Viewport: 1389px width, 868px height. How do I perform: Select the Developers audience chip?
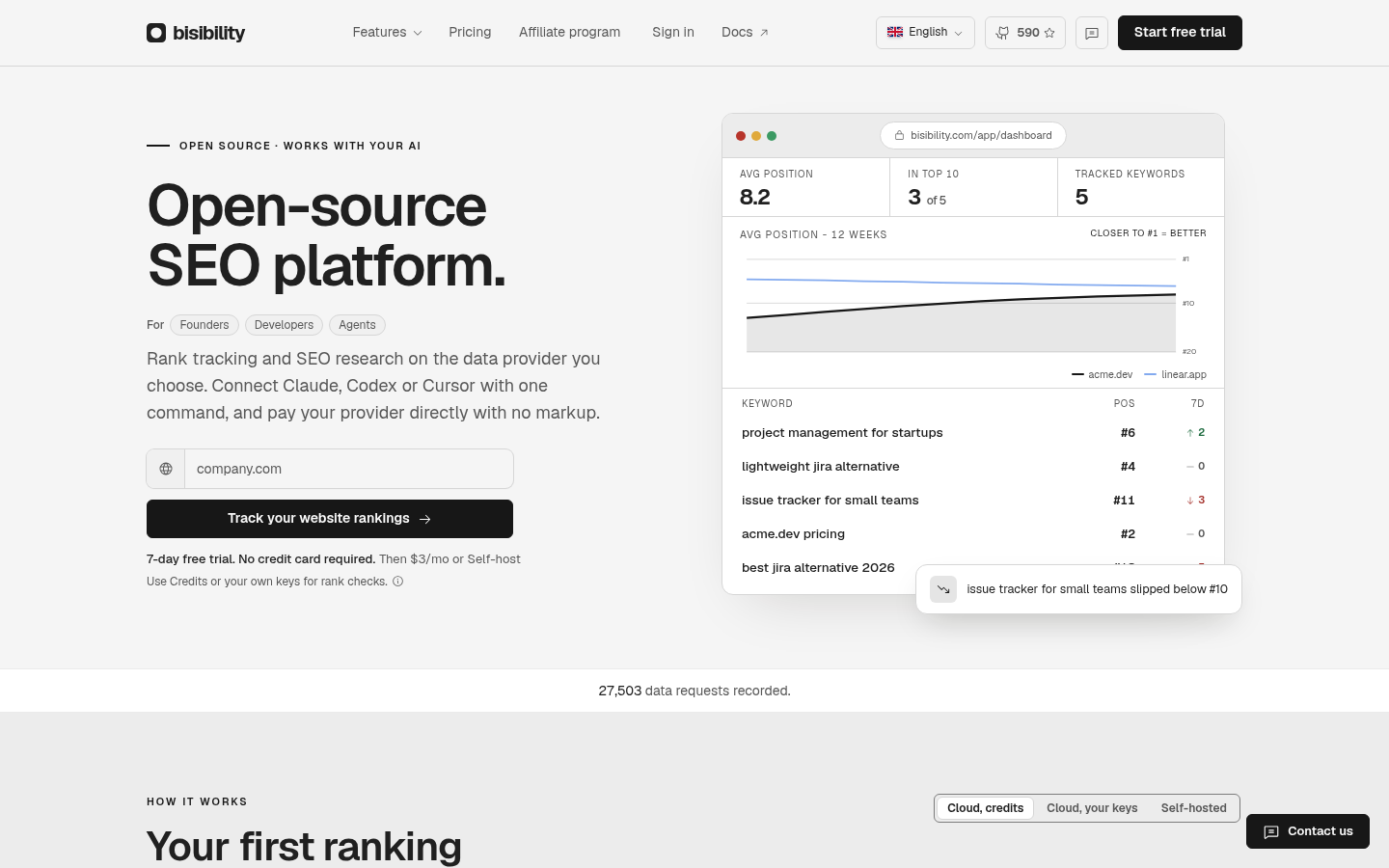(284, 325)
